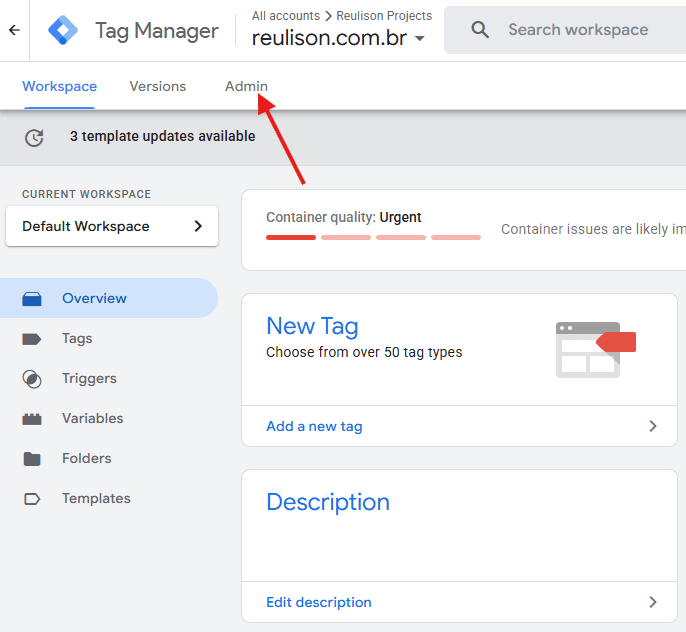Click the Variables brick icon
This screenshot has height=632, width=686.
click(32, 419)
